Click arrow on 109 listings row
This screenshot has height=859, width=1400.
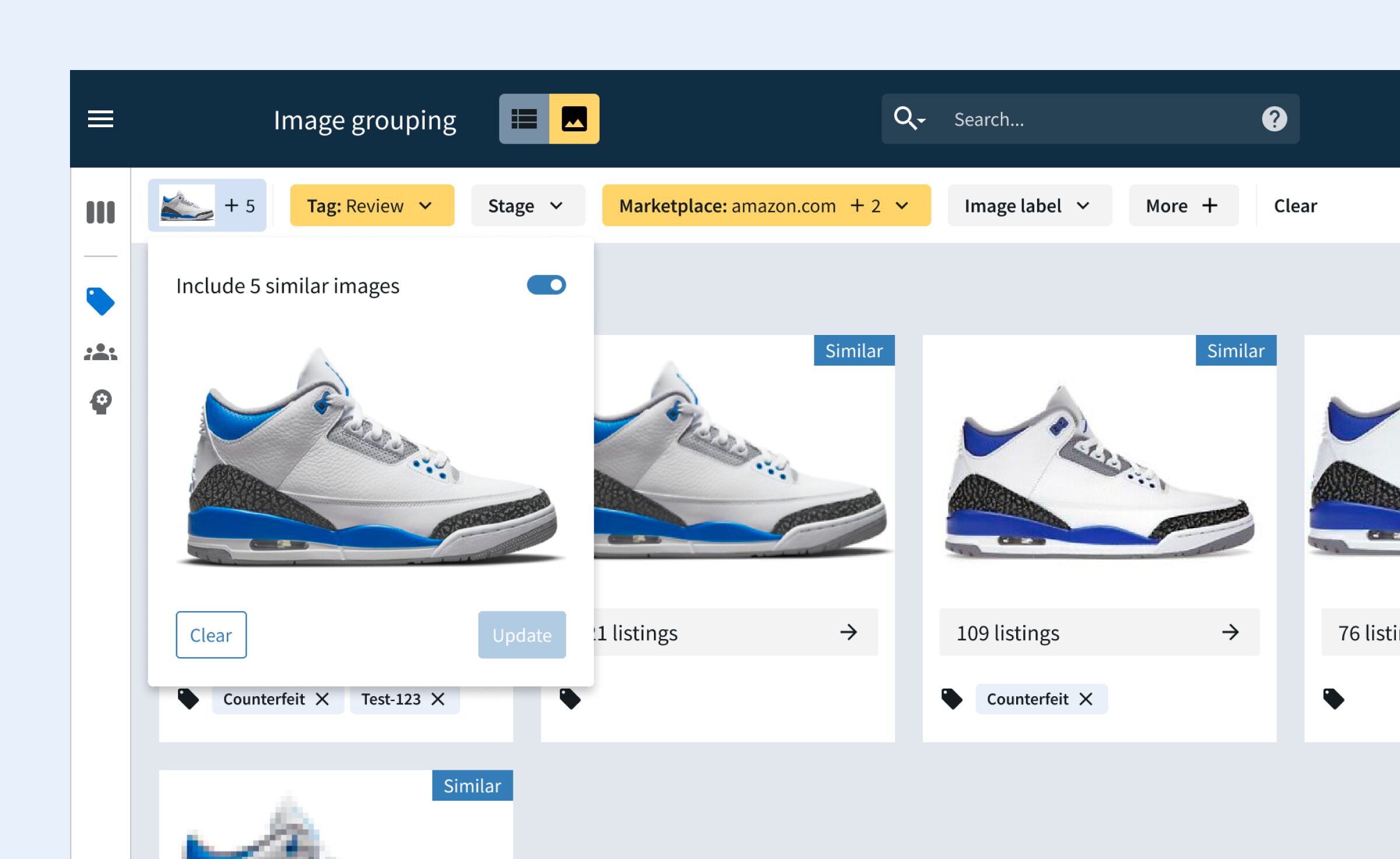click(1230, 632)
